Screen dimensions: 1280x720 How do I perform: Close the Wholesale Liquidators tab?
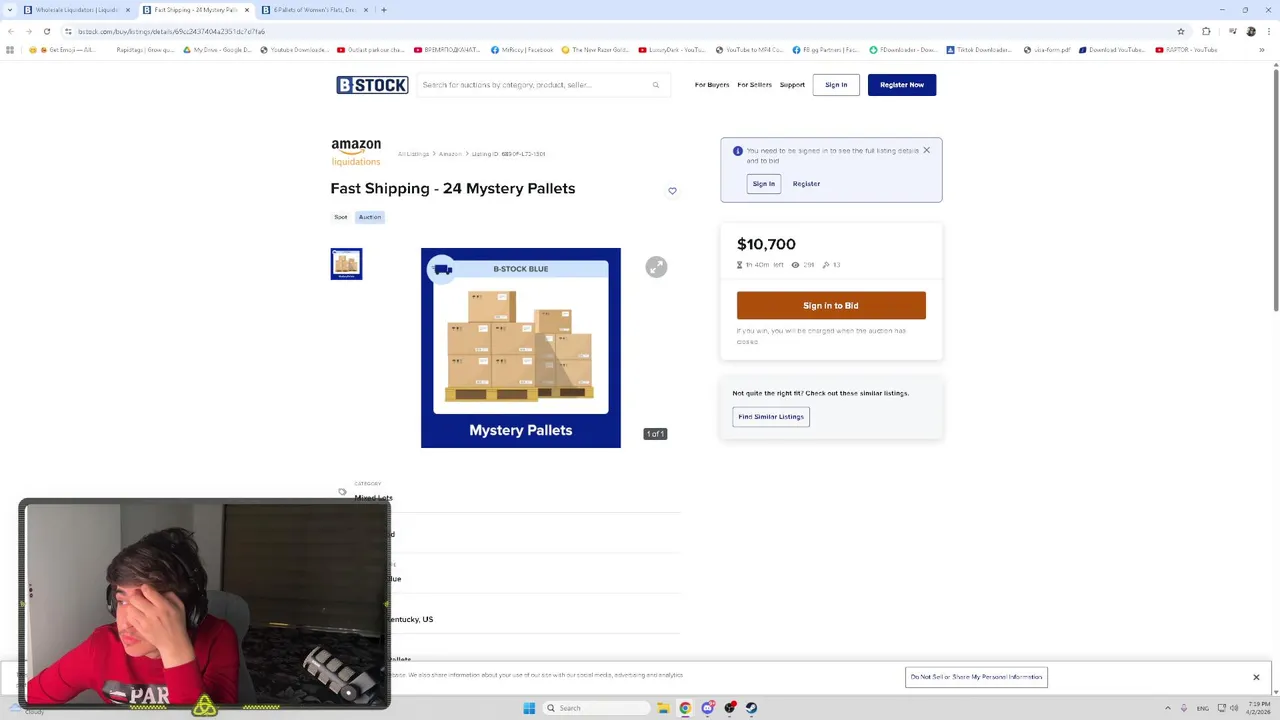tap(127, 10)
